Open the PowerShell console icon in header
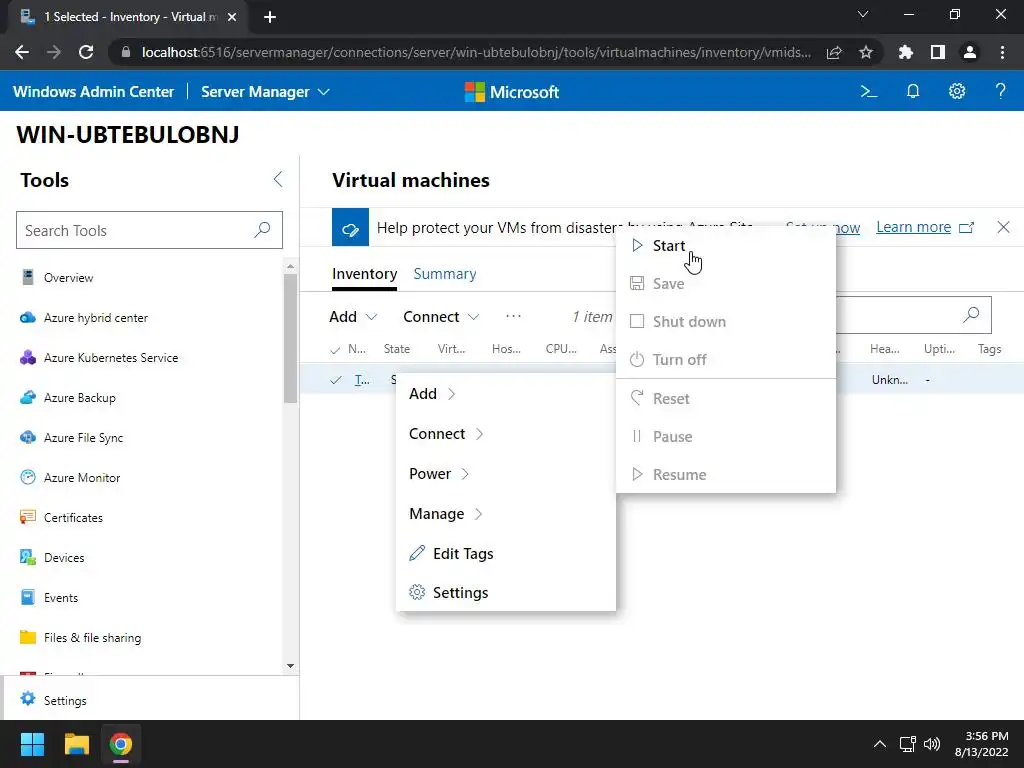Screen dimensions: 1024x768 [869, 91]
